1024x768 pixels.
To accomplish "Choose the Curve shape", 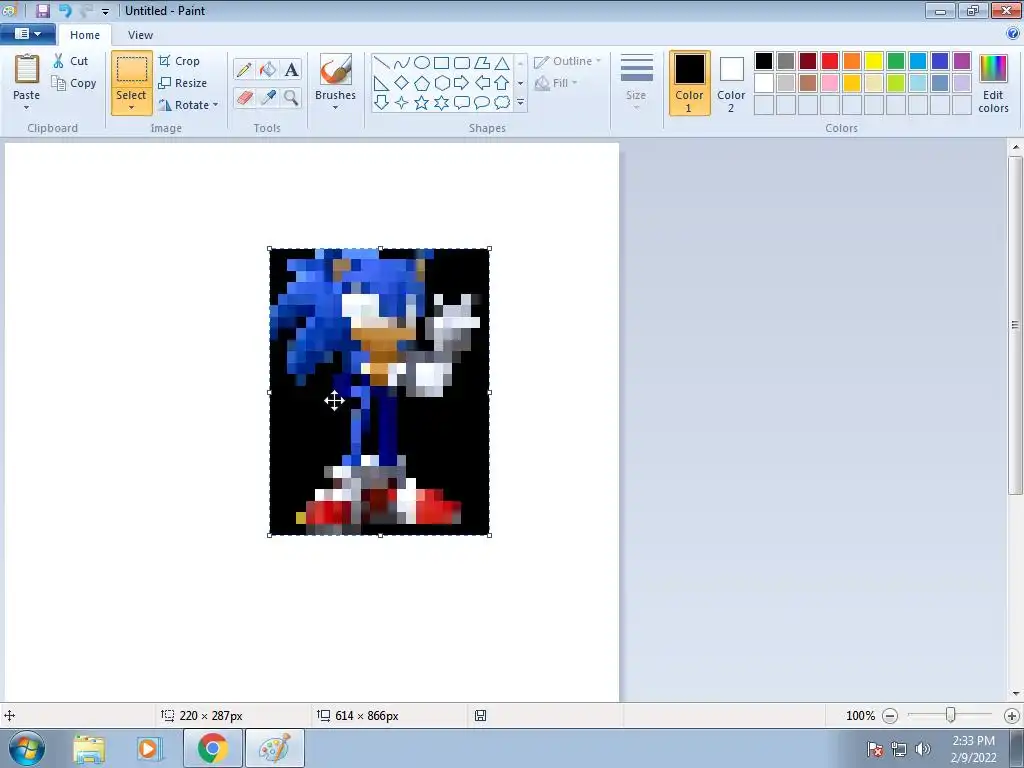I will pos(402,63).
